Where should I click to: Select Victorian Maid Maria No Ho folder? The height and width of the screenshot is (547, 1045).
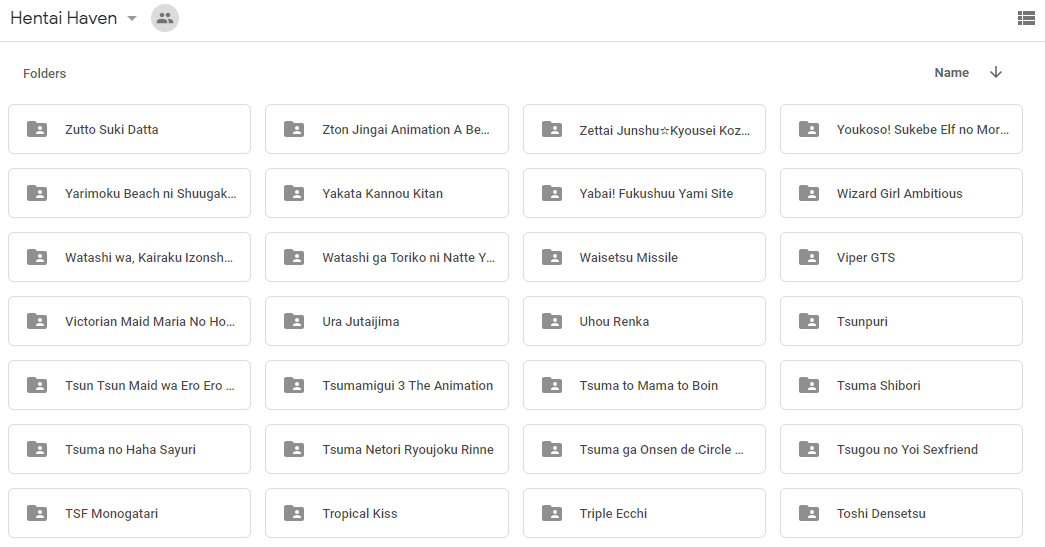129,321
